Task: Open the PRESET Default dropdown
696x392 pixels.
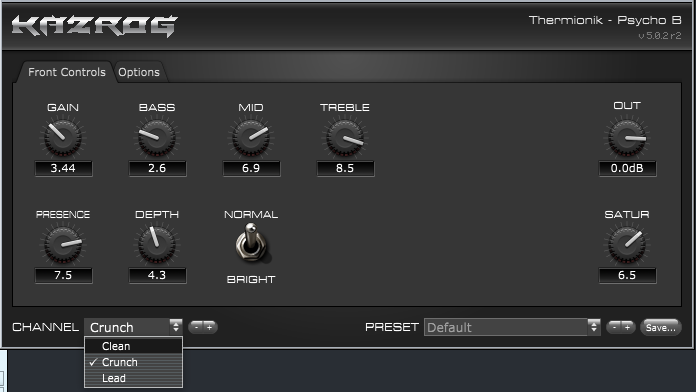Action: [512, 327]
